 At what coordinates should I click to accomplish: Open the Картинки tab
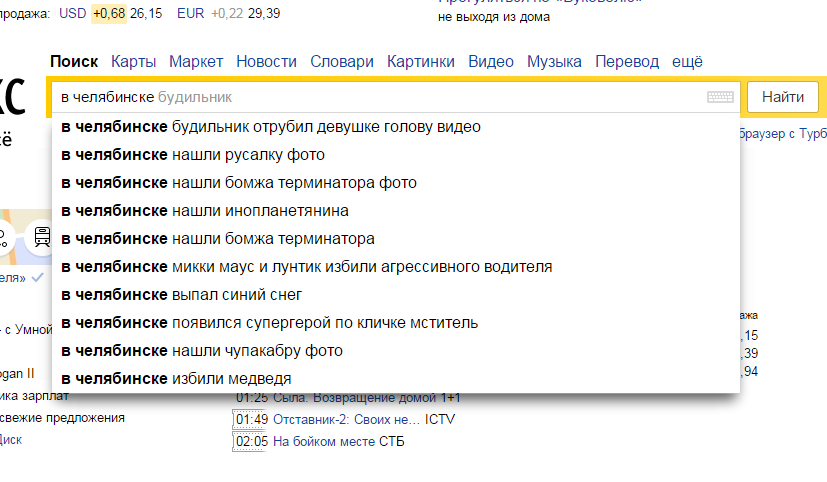click(421, 62)
